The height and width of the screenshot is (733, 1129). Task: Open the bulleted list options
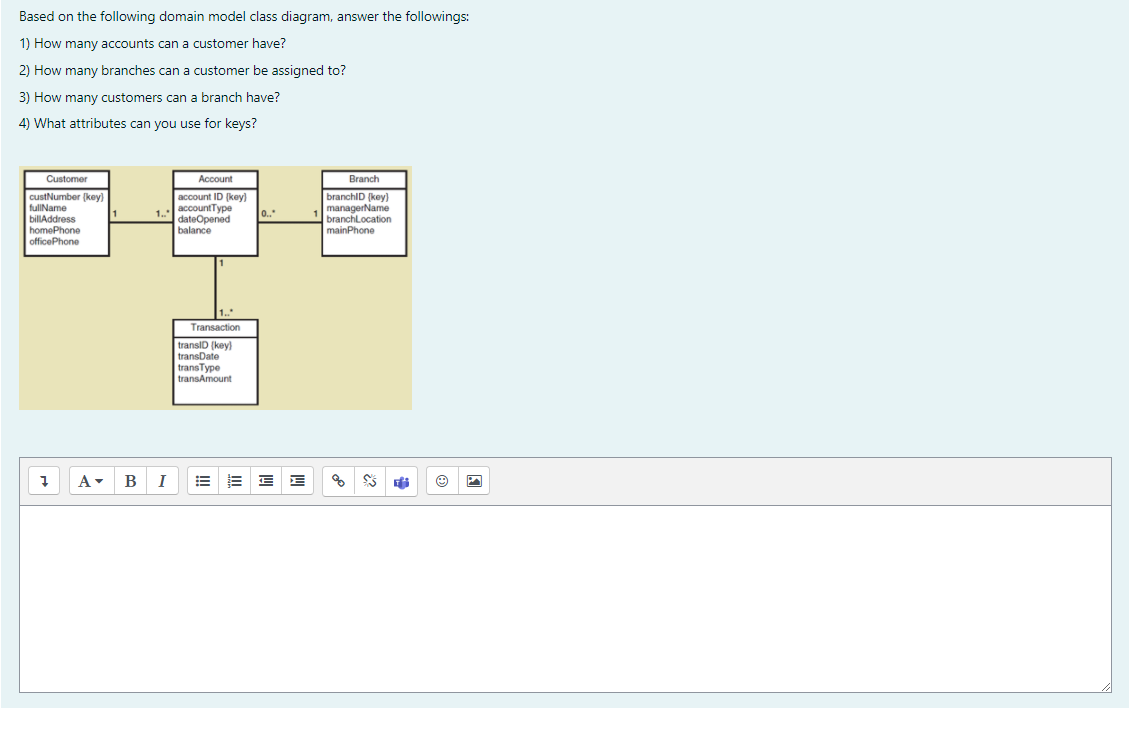(x=202, y=480)
